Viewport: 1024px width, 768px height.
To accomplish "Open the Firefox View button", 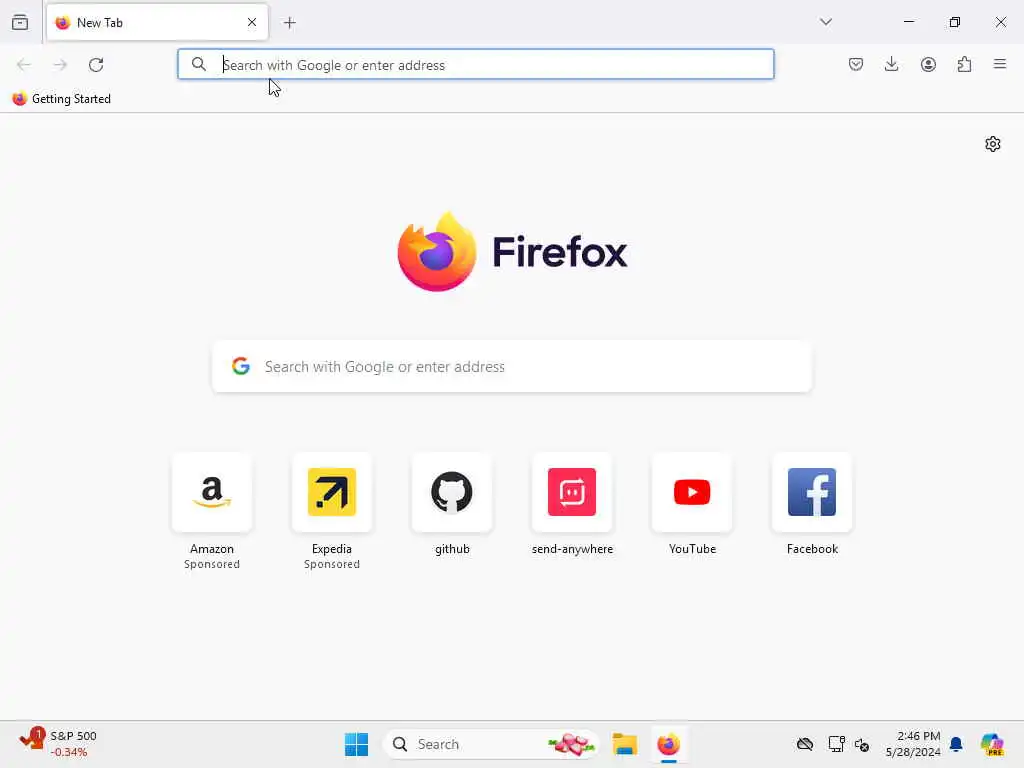I will (x=20, y=22).
